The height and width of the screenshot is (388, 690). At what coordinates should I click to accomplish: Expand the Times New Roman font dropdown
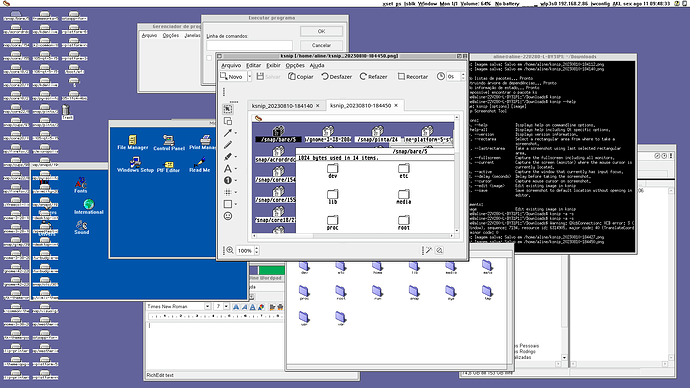coord(207,306)
